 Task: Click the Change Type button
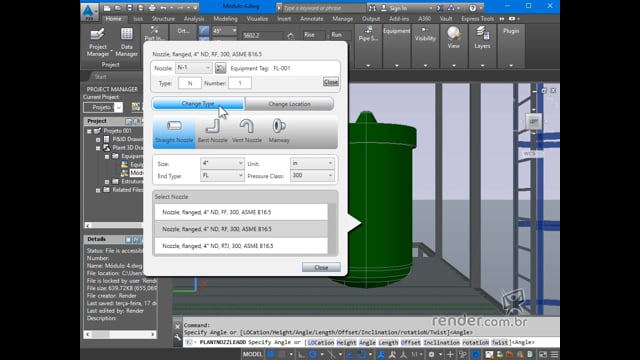click(x=198, y=104)
